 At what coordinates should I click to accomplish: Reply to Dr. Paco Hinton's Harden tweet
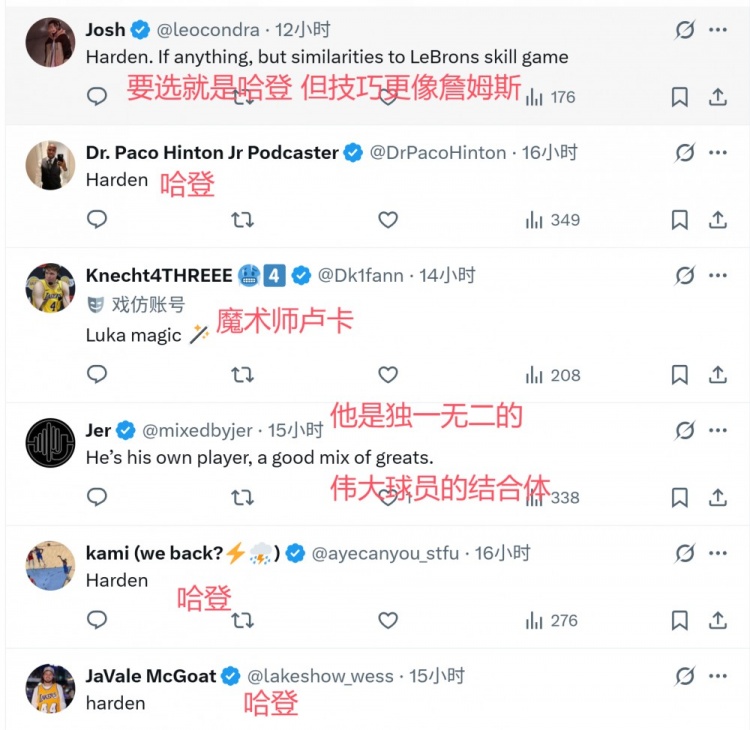[x=97, y=220]
